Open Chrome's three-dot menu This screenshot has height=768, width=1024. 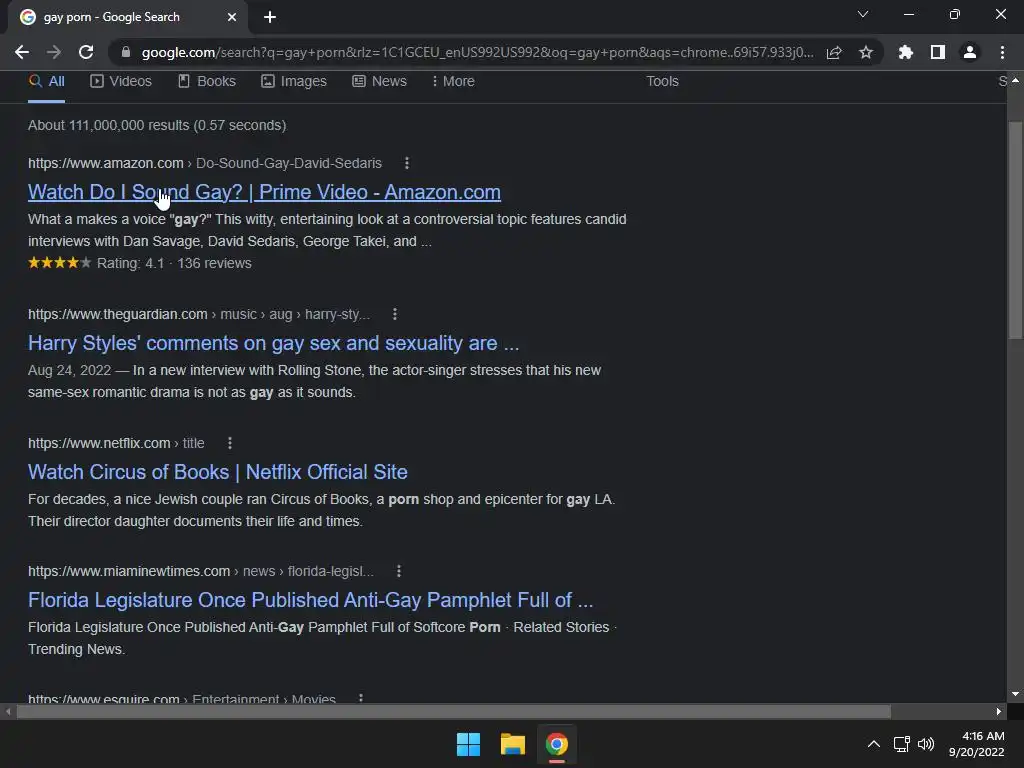click(1002, 52)
